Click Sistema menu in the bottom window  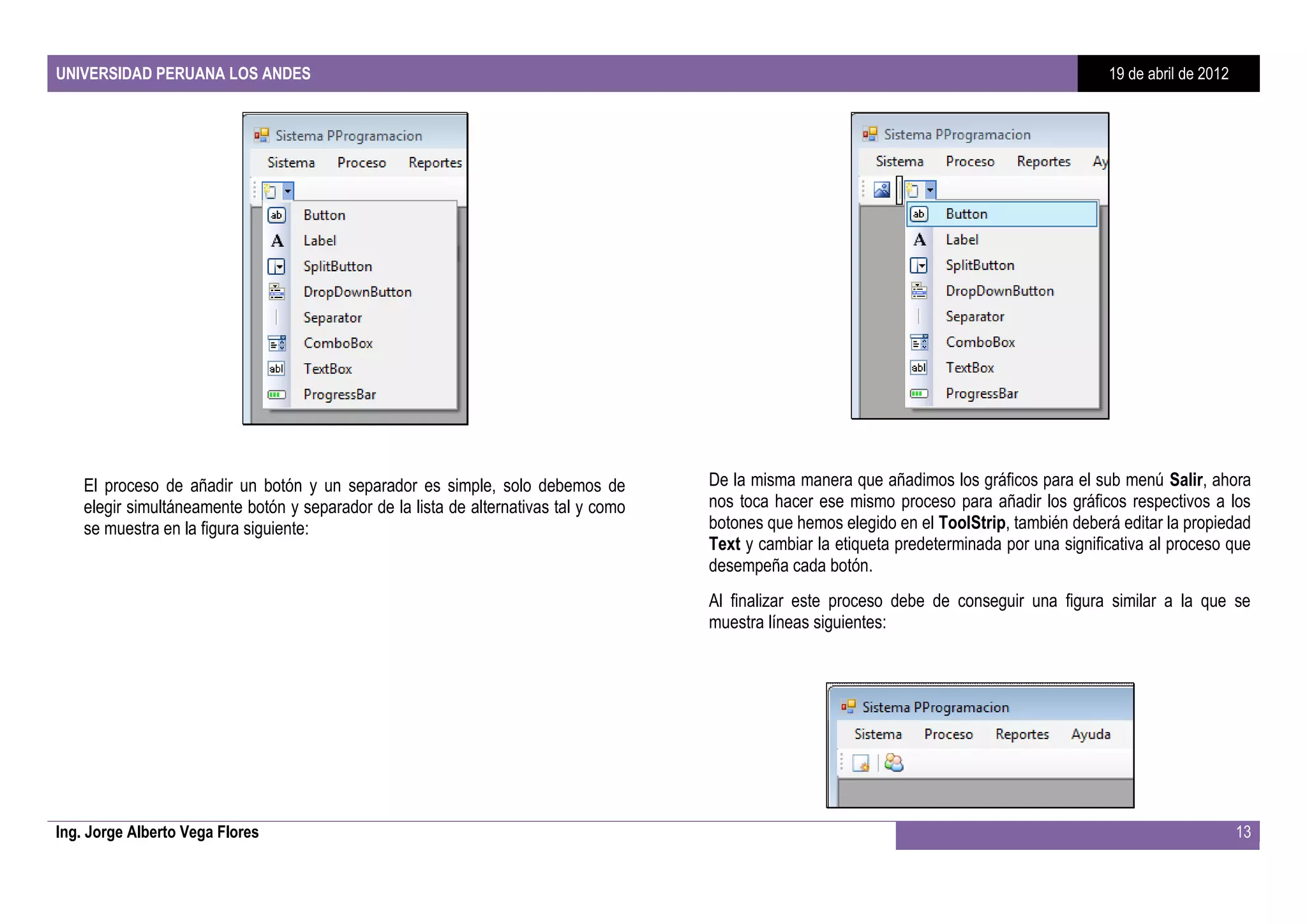[878, 734]
